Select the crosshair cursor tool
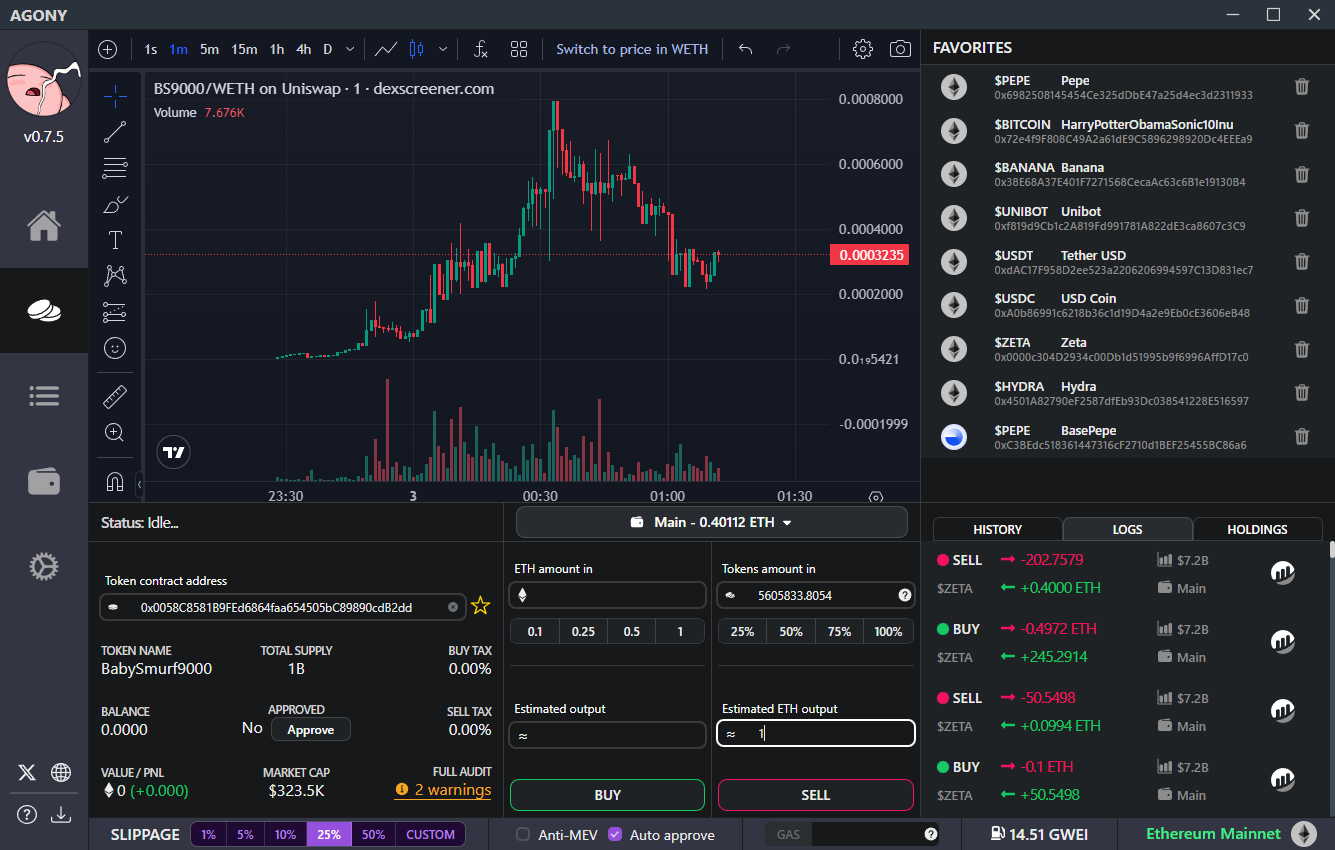Screen dimensions: 1335x850 (x=115, y=96)
